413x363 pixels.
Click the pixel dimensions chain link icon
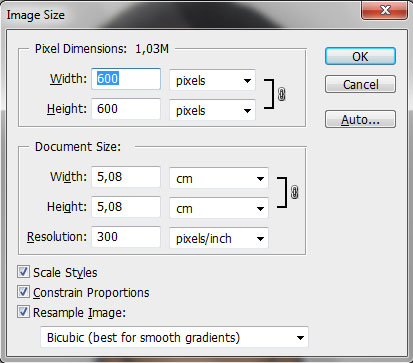coord(282,94)
